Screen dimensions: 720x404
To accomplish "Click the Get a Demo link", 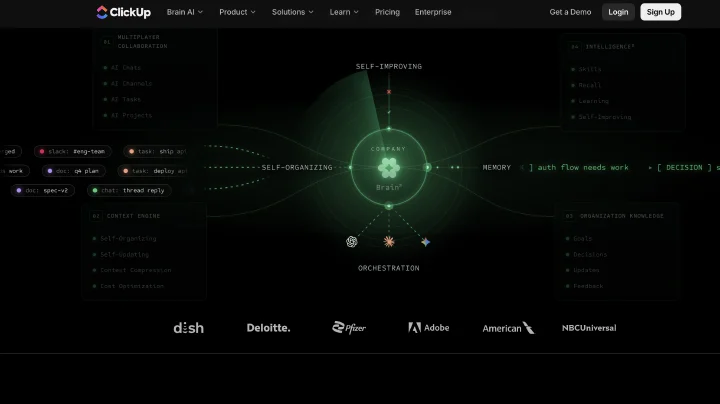I will coord(570,12).
